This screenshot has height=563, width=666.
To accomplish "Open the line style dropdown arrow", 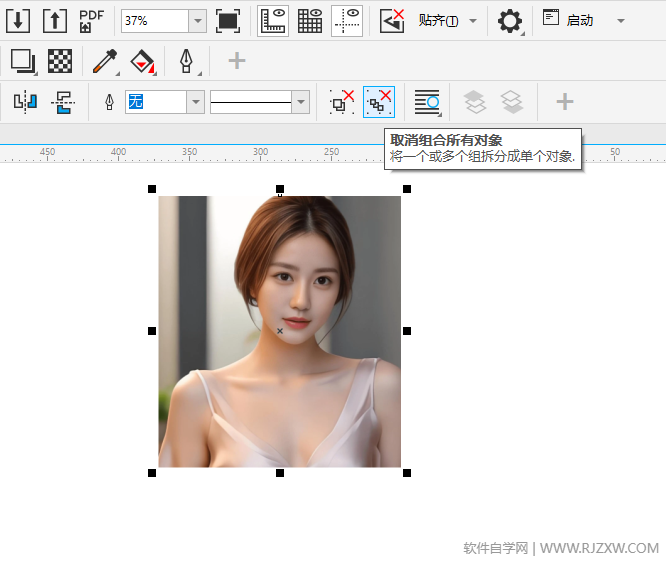I will [301, 102].
